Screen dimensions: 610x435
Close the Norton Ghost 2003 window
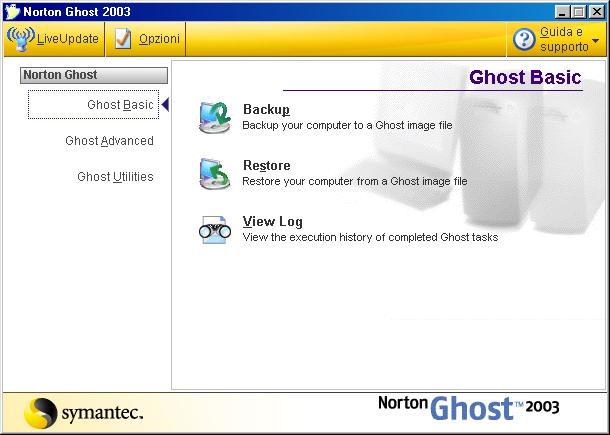click(597, 12)
